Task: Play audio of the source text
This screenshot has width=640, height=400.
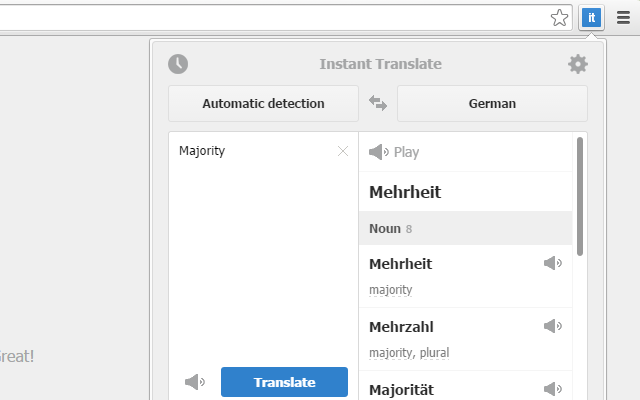Action: click(x=196, y=382)
